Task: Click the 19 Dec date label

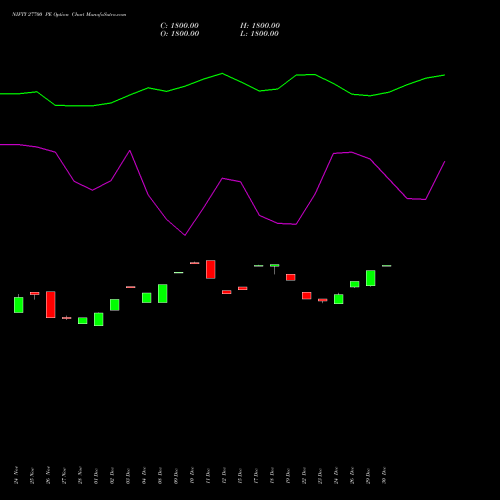Action: click(x=288, y=475)
